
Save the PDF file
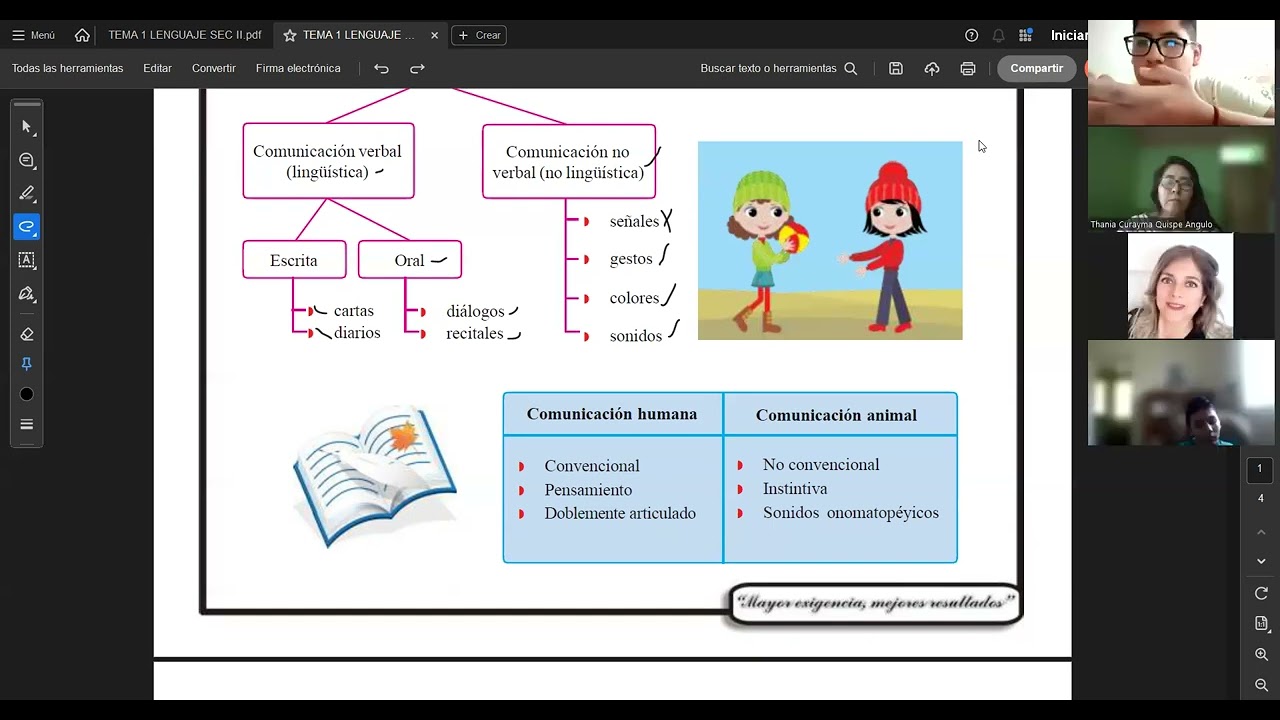896,68
